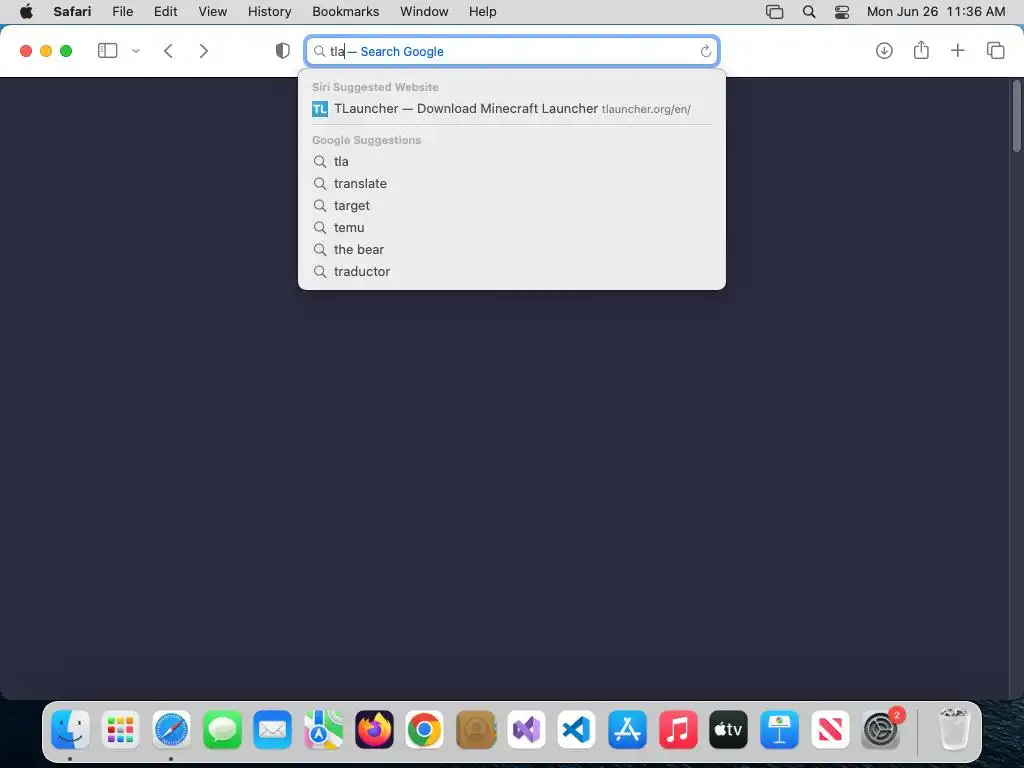Viewport: 1024px width, 768px height.
Task: Click inside the Safari address bar
Action: 512,51
